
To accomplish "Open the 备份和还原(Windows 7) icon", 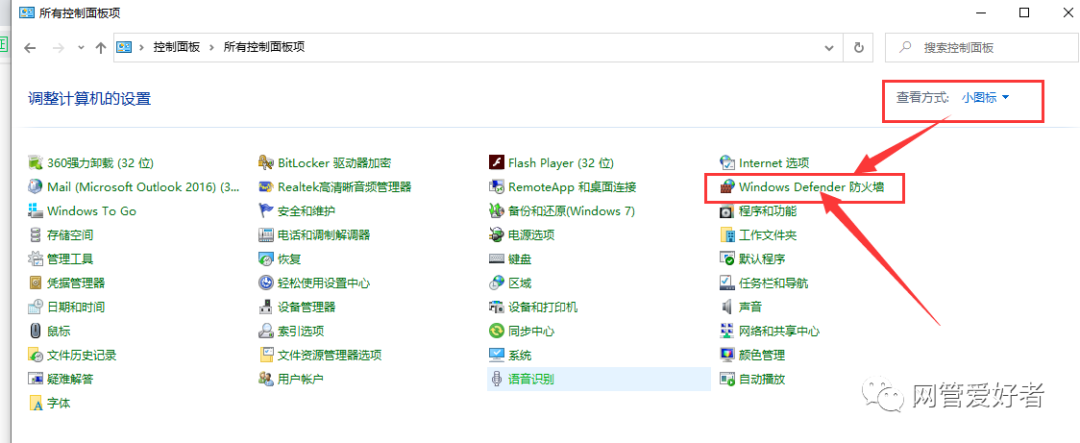I will (x=497, y=211).
